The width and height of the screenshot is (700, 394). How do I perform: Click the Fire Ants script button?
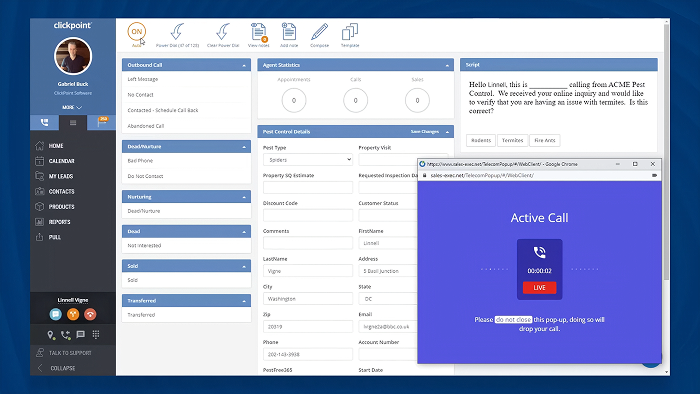(x=545, y=140)
